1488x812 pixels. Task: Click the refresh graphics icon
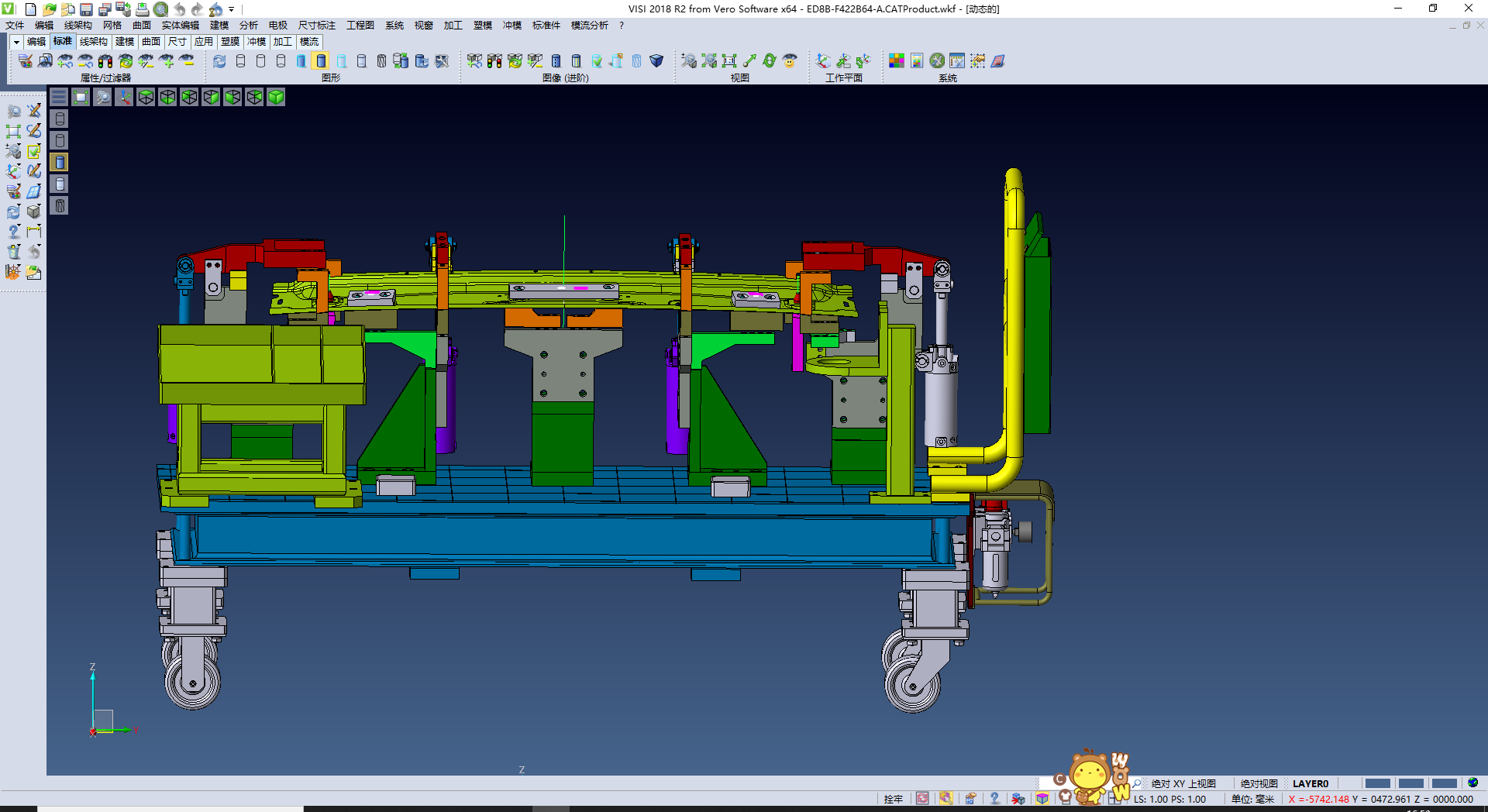tap(219, 61)
